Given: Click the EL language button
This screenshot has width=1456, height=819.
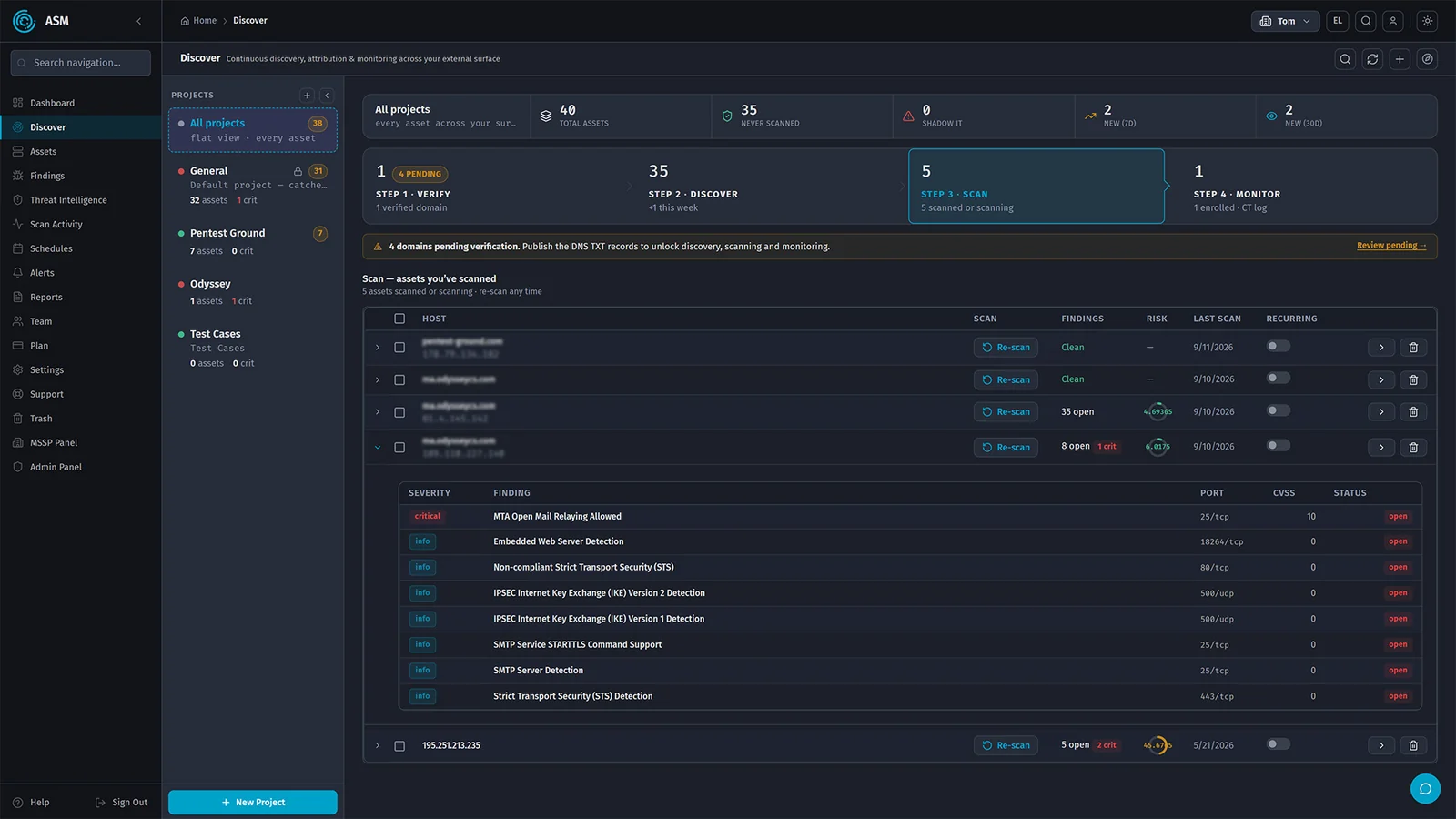Looking at the screenshot, I should point(1338,21).
